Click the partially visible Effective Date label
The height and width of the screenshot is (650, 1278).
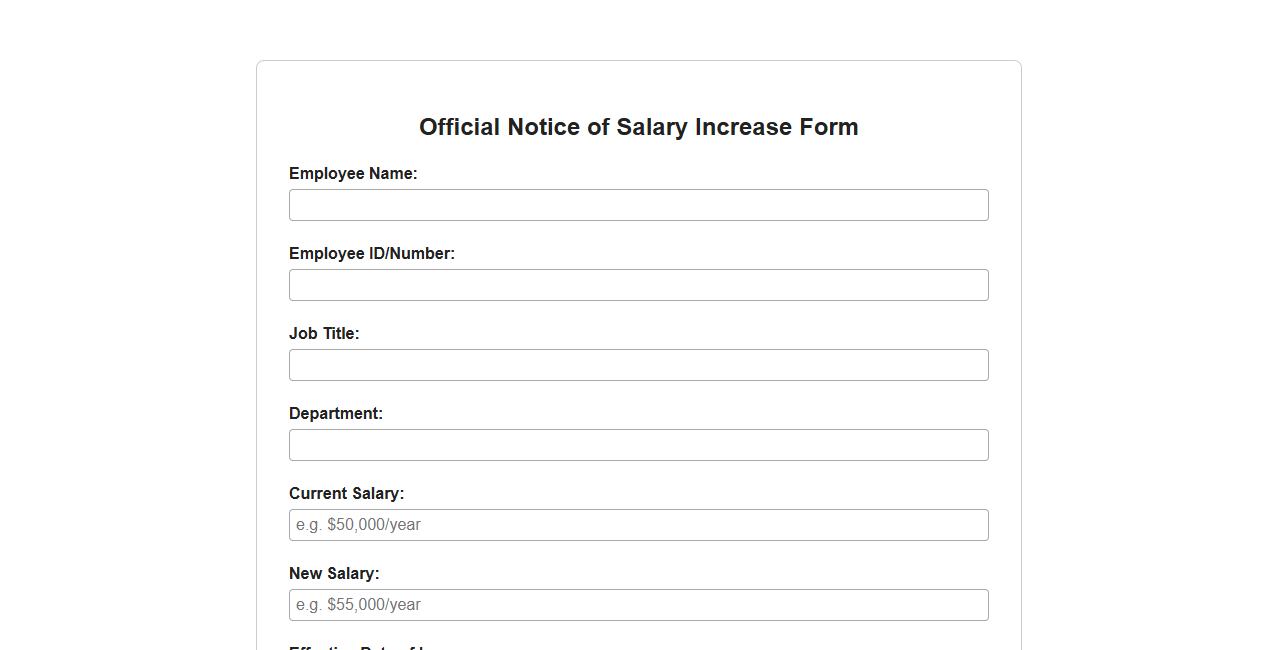356,647
